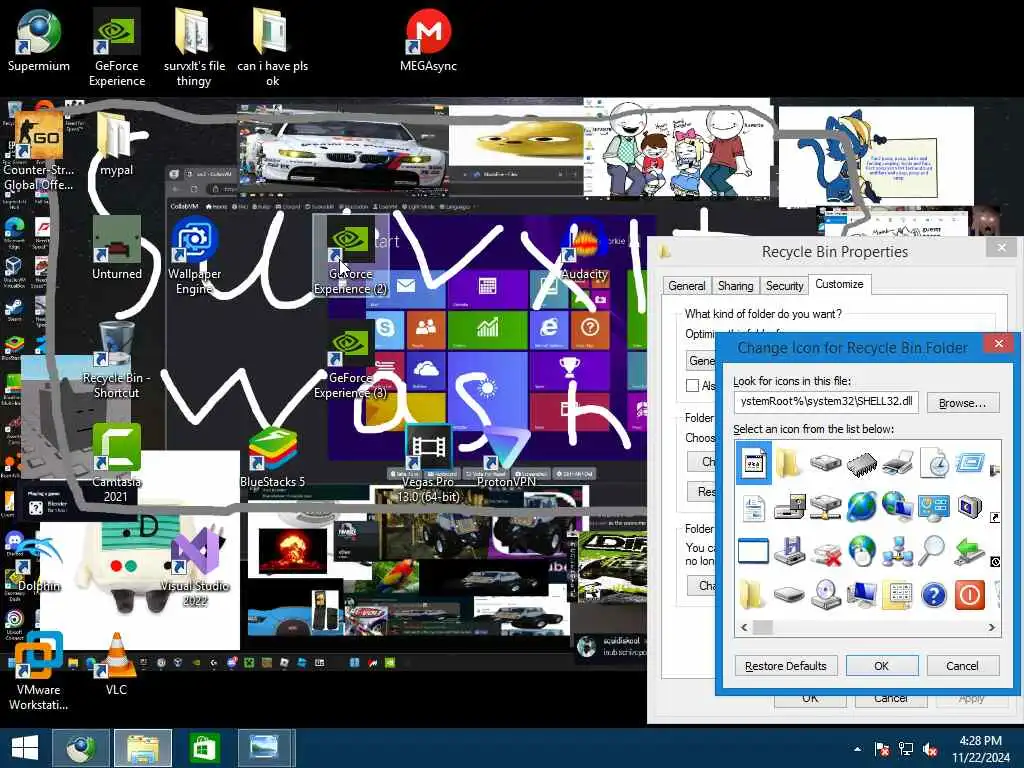Open the ProtonVPN desktop shortcut

[x=506, y=457]
